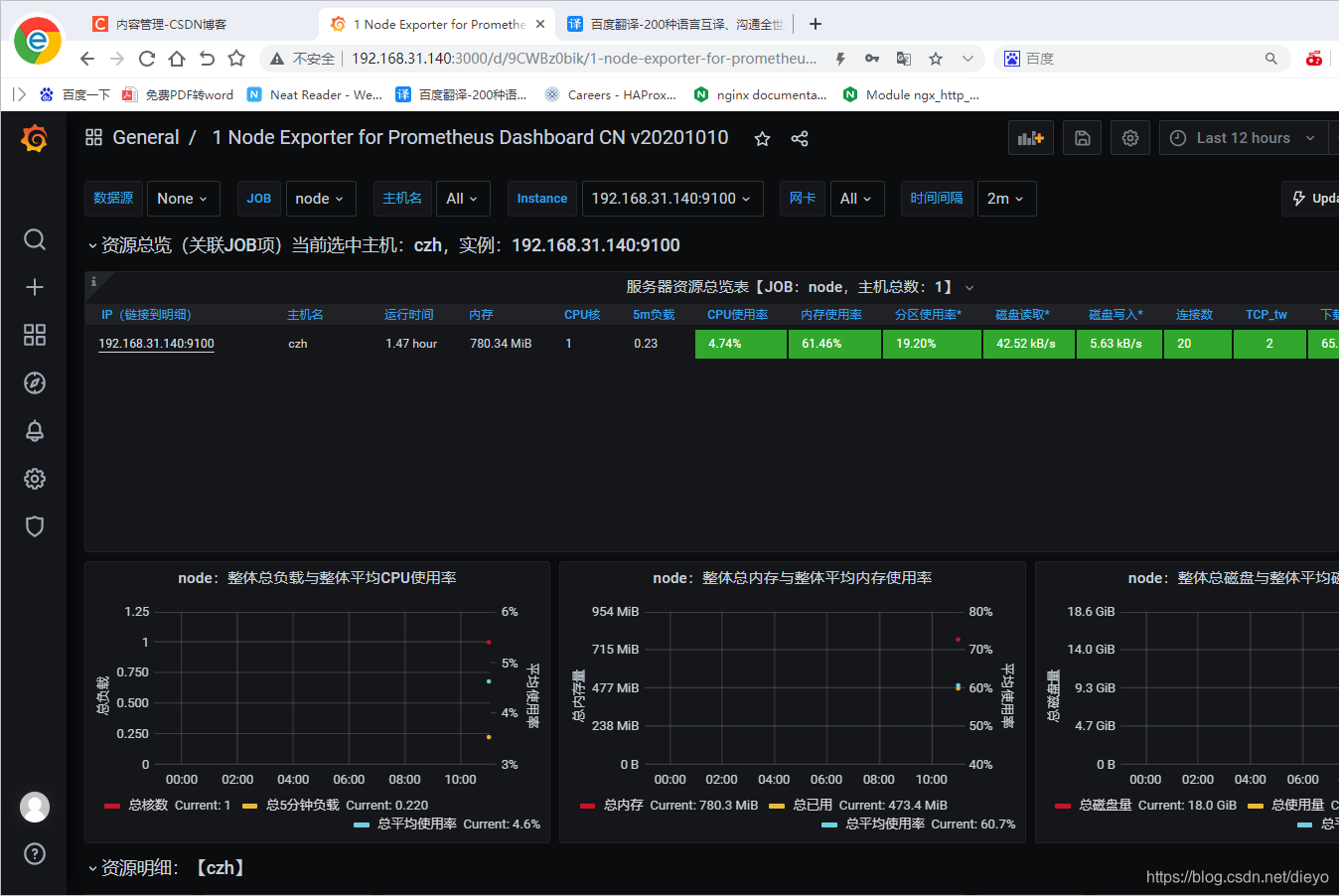Image resolution: width=1339 pixels, height=896 pixels.
Task: Open the Configuration gear sidebar icon
Action: [x=35, y=479]
